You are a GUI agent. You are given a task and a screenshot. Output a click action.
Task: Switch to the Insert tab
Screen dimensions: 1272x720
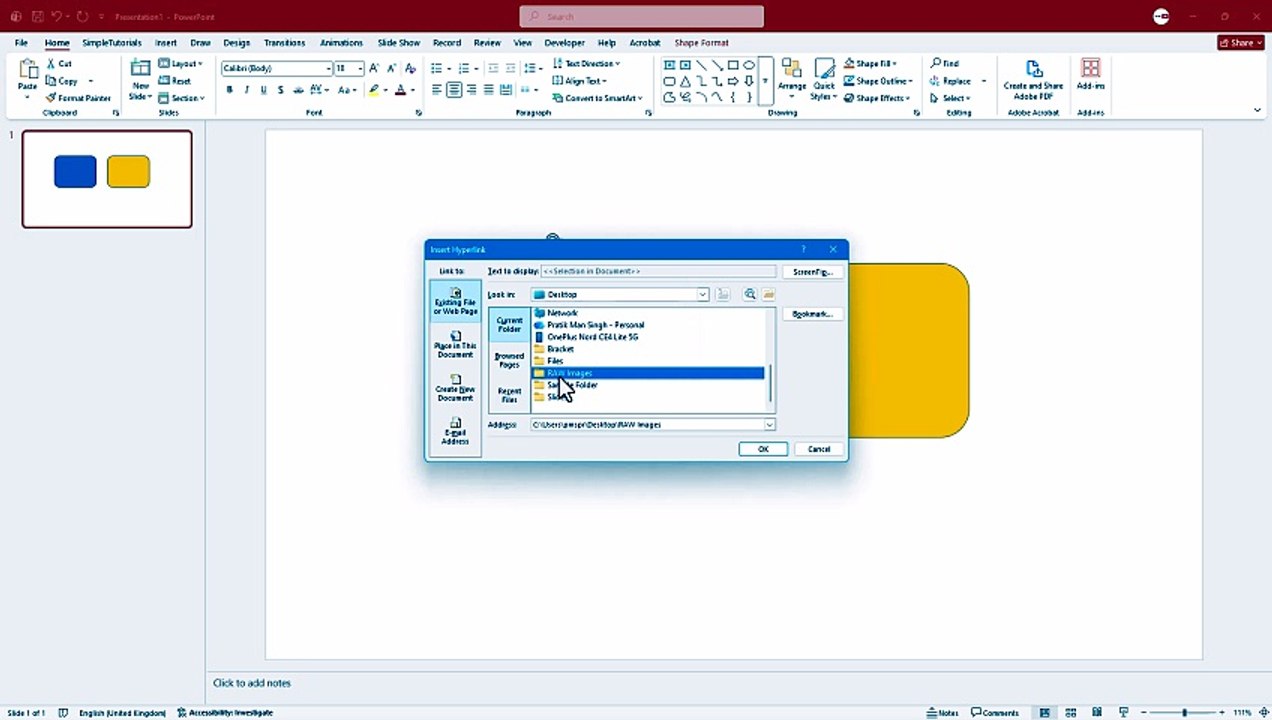tap(166, 43)
